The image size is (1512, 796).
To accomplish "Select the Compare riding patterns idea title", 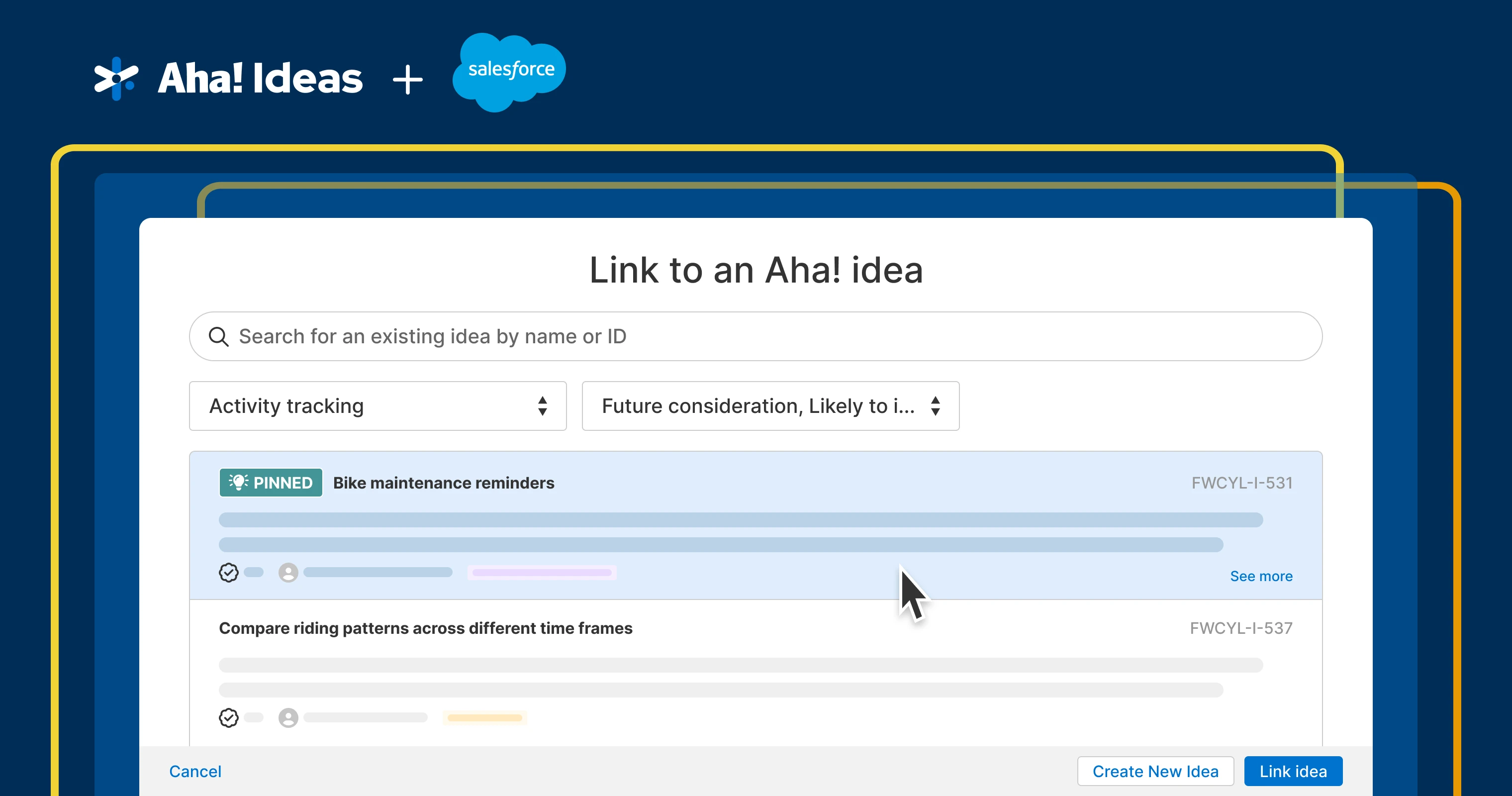I will point(426,628).
